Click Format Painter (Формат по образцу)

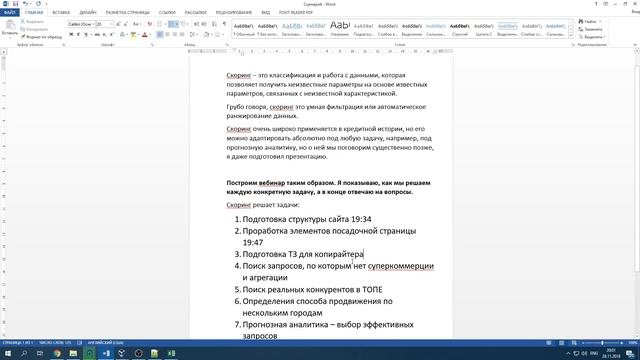(x=42, y=37)
